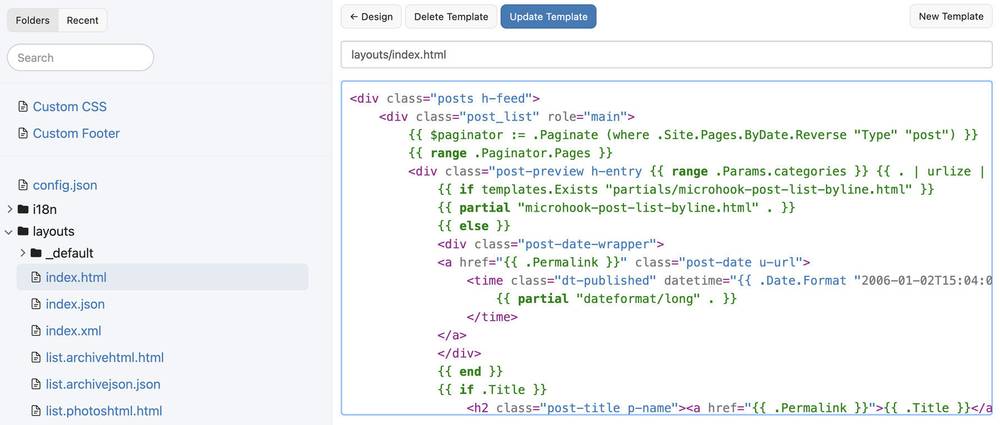1000x425 pixels.
Task: Click the {{ end }} code line
Action: [x=470, y=371]
